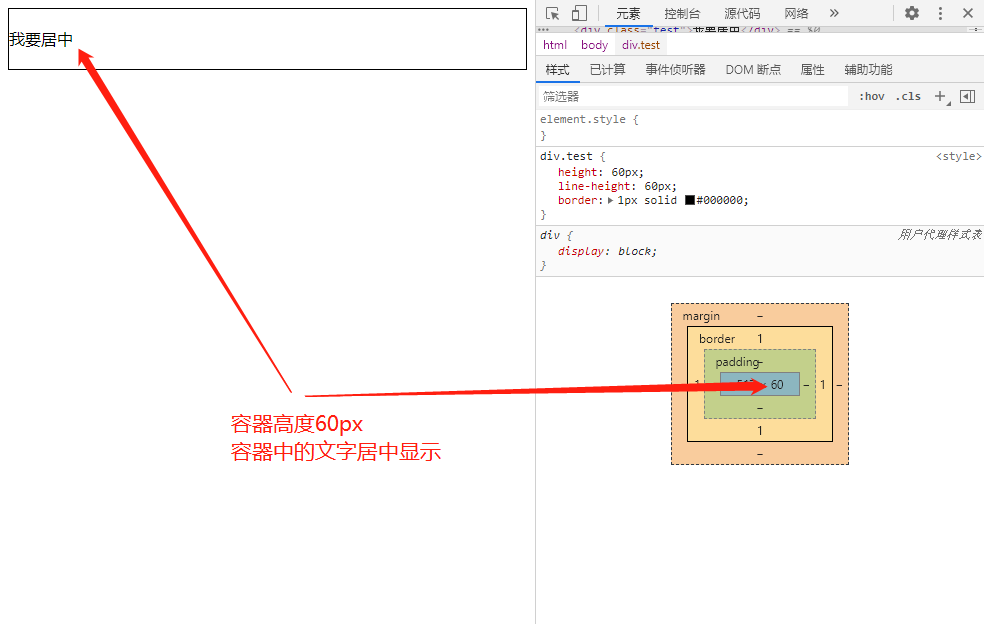Click the more panels chevron icon

click(836, 12)
